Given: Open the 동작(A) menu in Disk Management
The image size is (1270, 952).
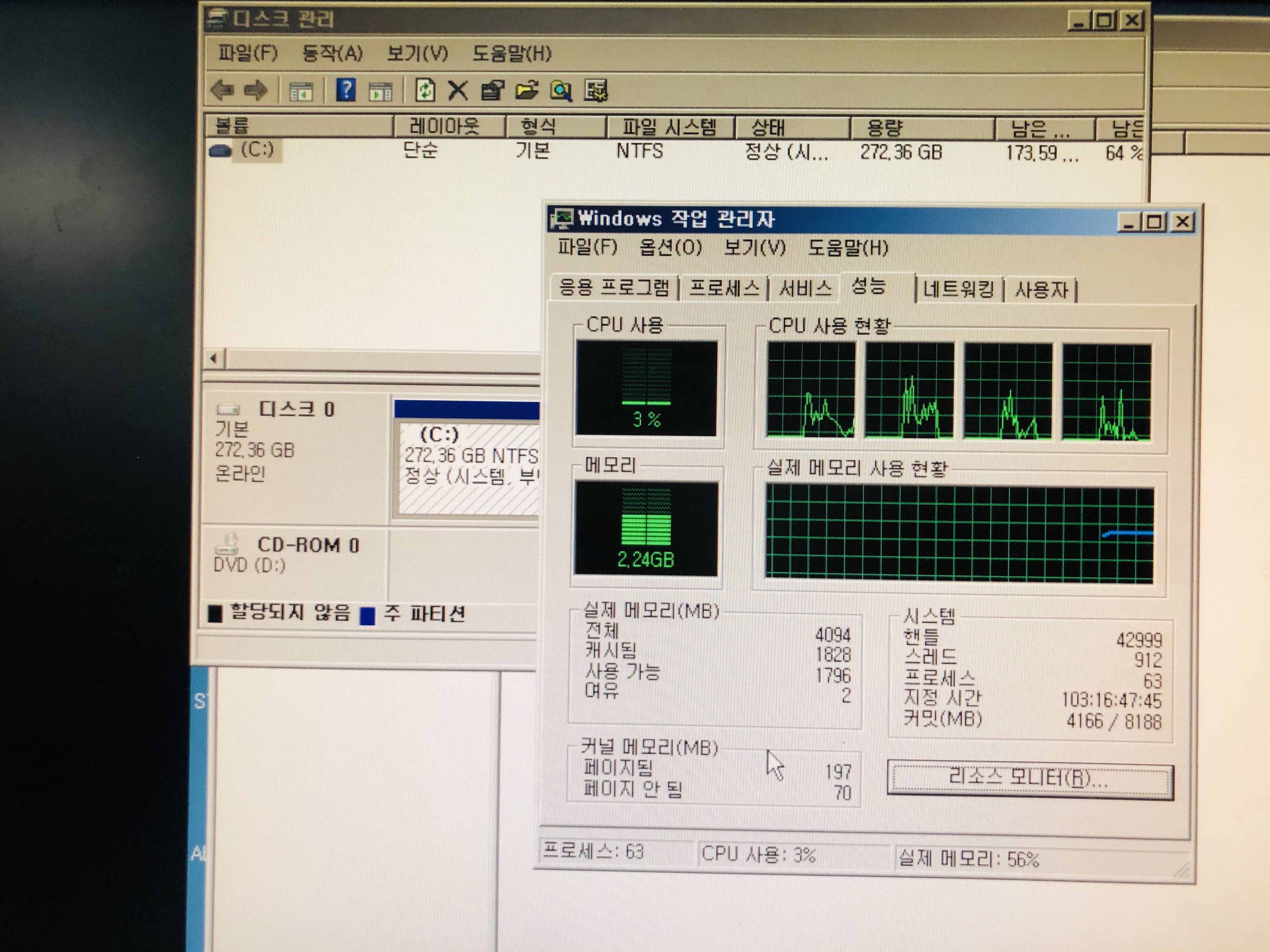Looking at the screenshot, I should click(x=332, y=54).
